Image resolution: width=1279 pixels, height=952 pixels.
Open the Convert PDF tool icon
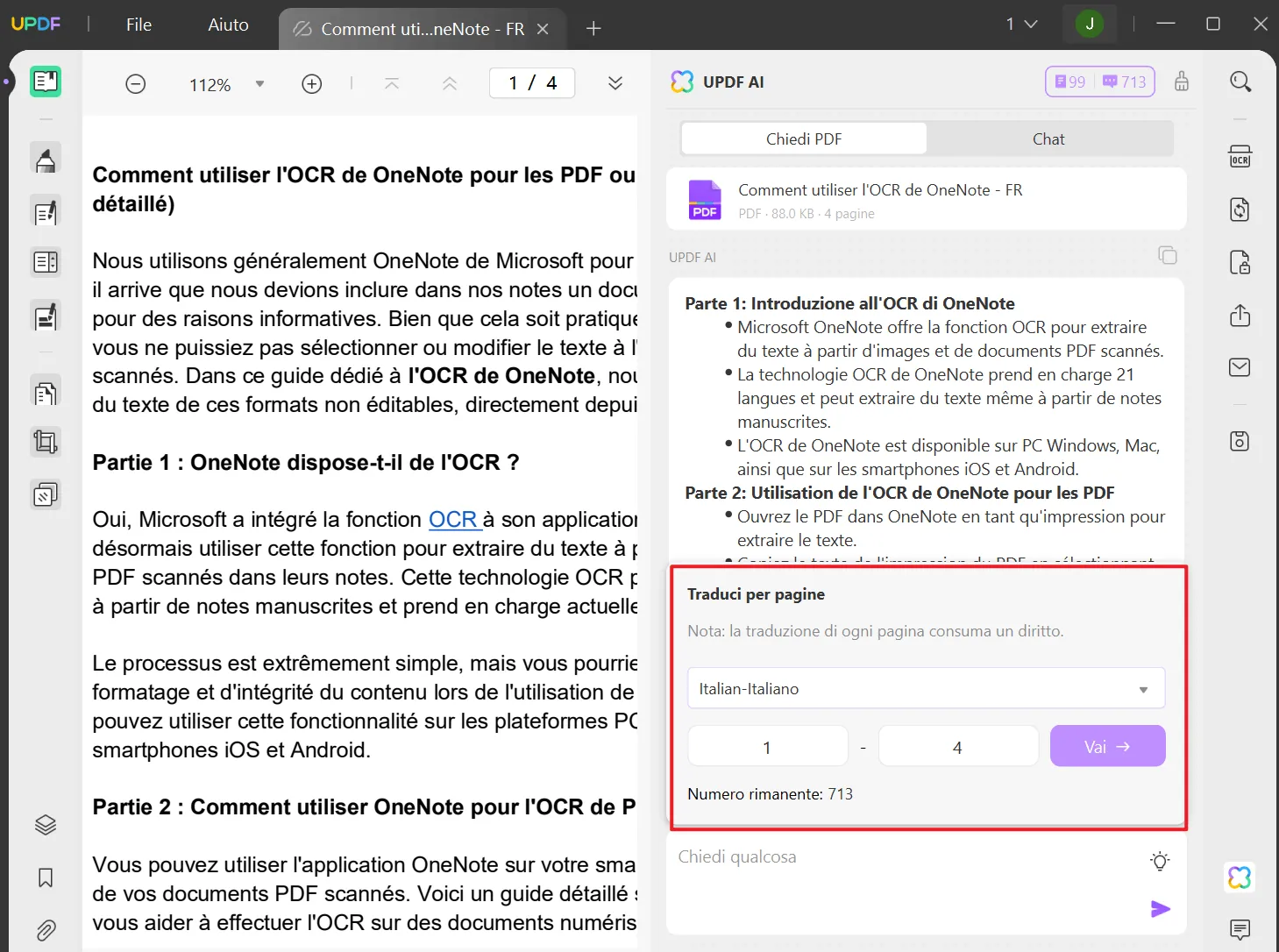1240,210
